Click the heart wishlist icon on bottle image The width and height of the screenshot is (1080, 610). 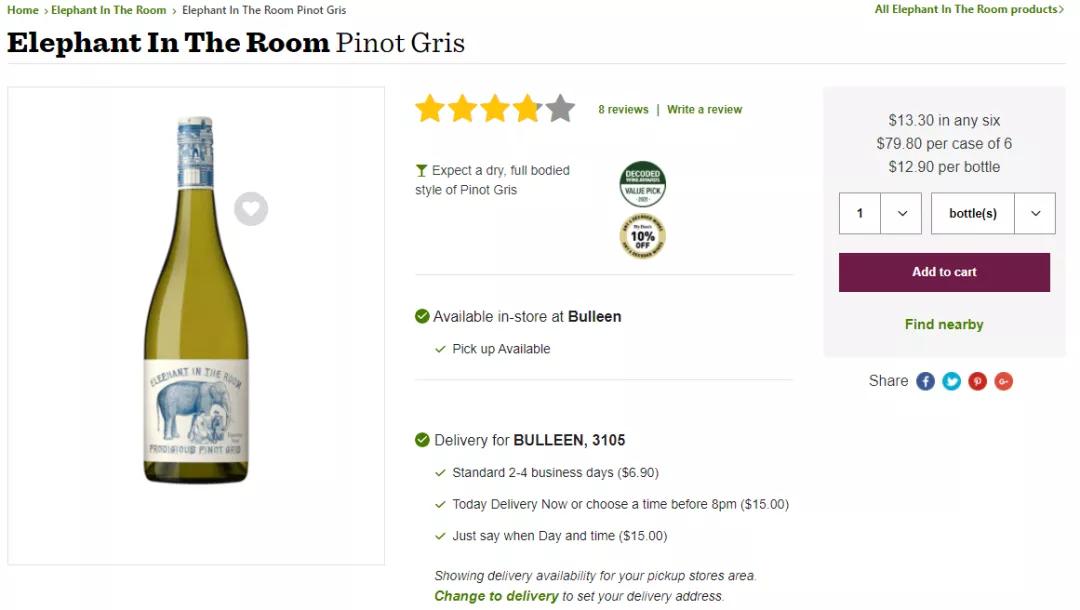pyautogui.click(x=251, y=209)
